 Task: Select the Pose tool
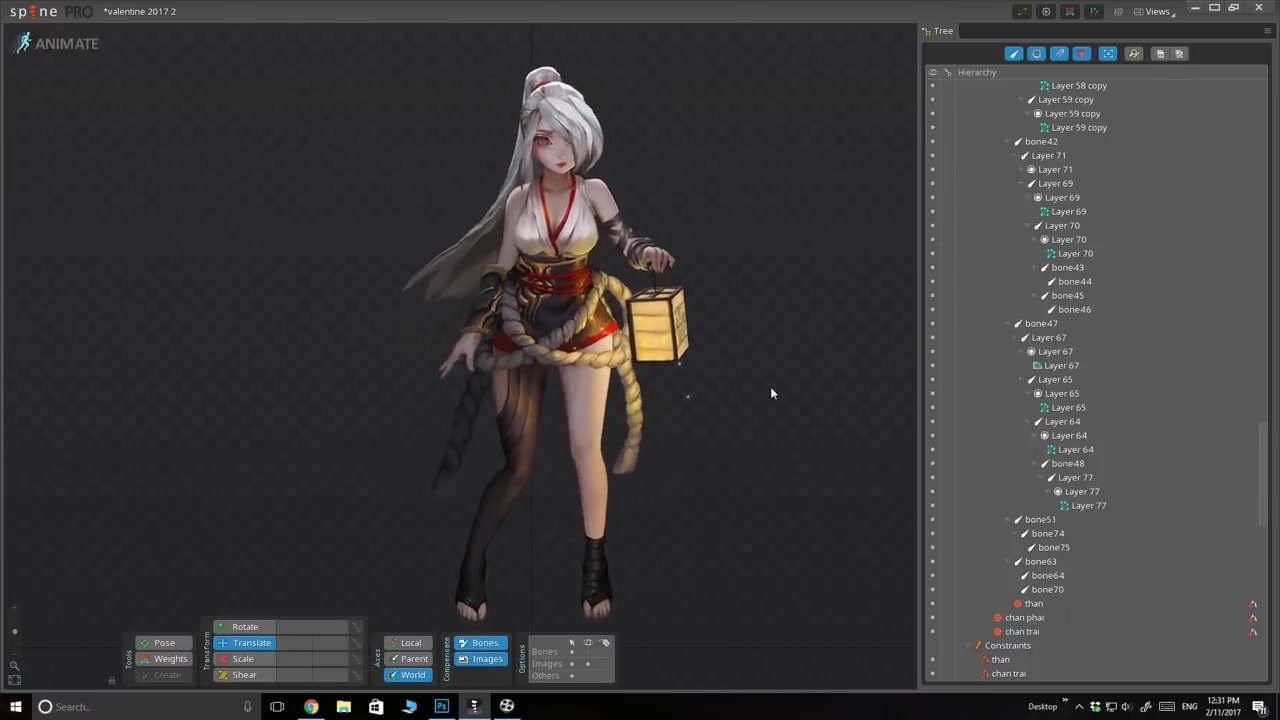click(164, 643)
